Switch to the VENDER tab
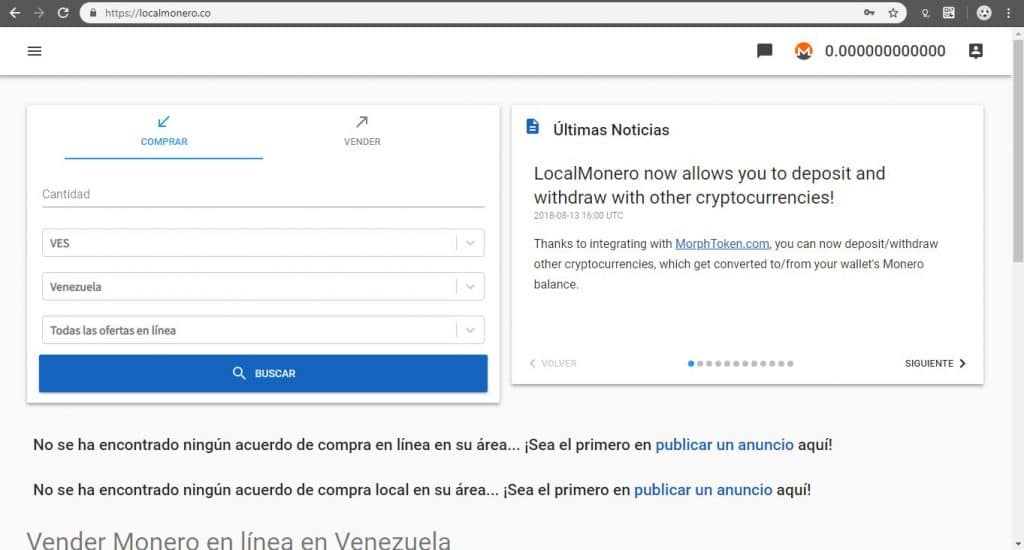This screenshot has width=1024, height=550. [x=362, y=131]
